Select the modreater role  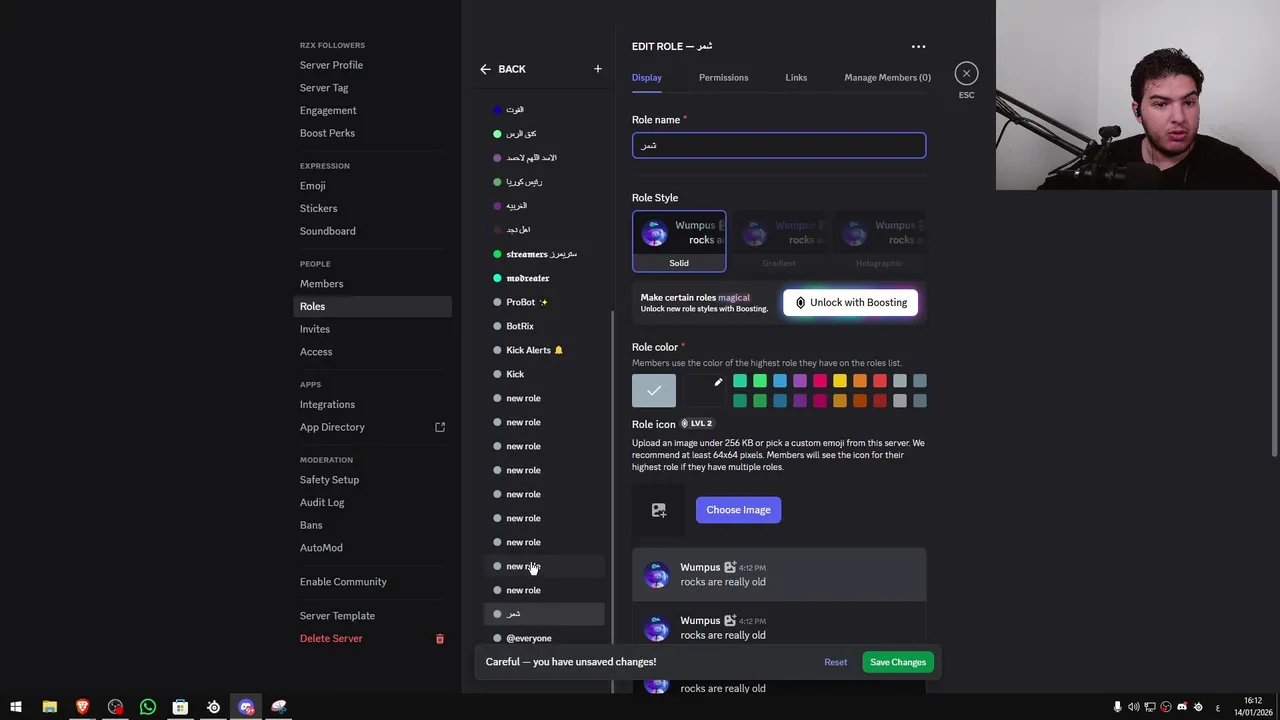pyautogui.click(x=545, y=278)
